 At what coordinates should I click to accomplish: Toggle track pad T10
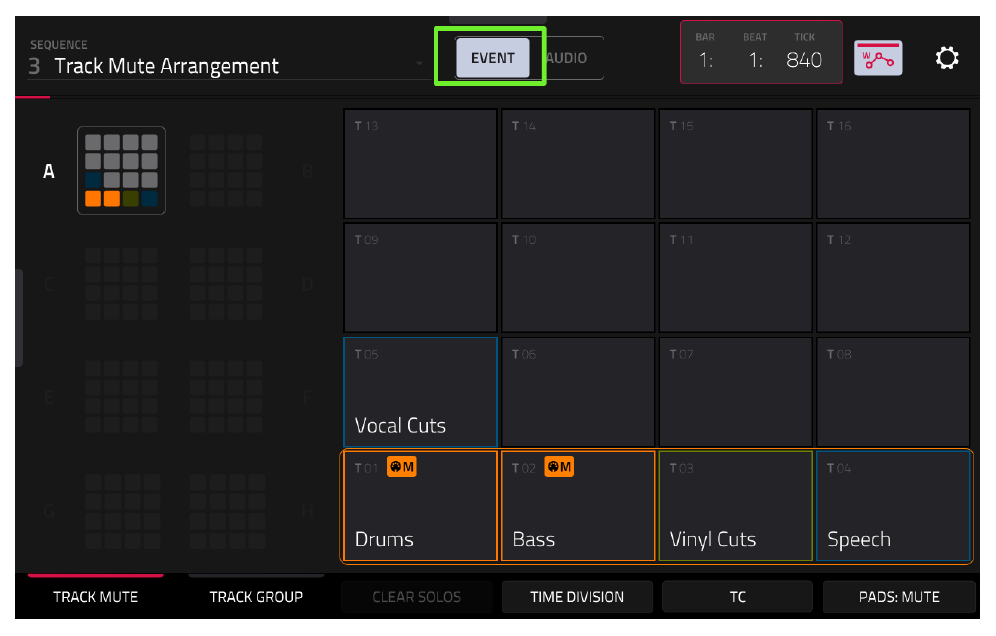pos(578,278)
